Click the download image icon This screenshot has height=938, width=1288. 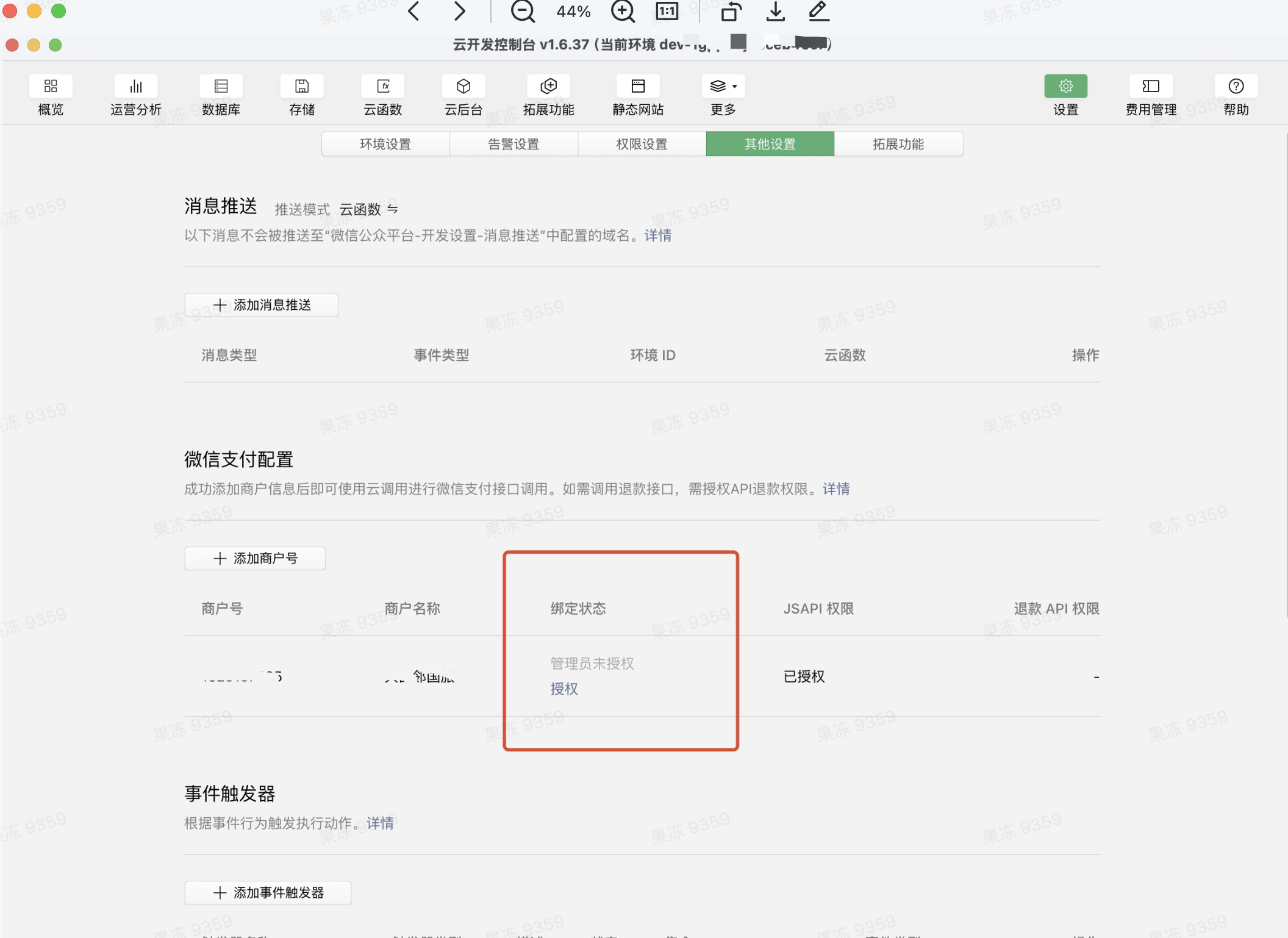click(775, 11)
